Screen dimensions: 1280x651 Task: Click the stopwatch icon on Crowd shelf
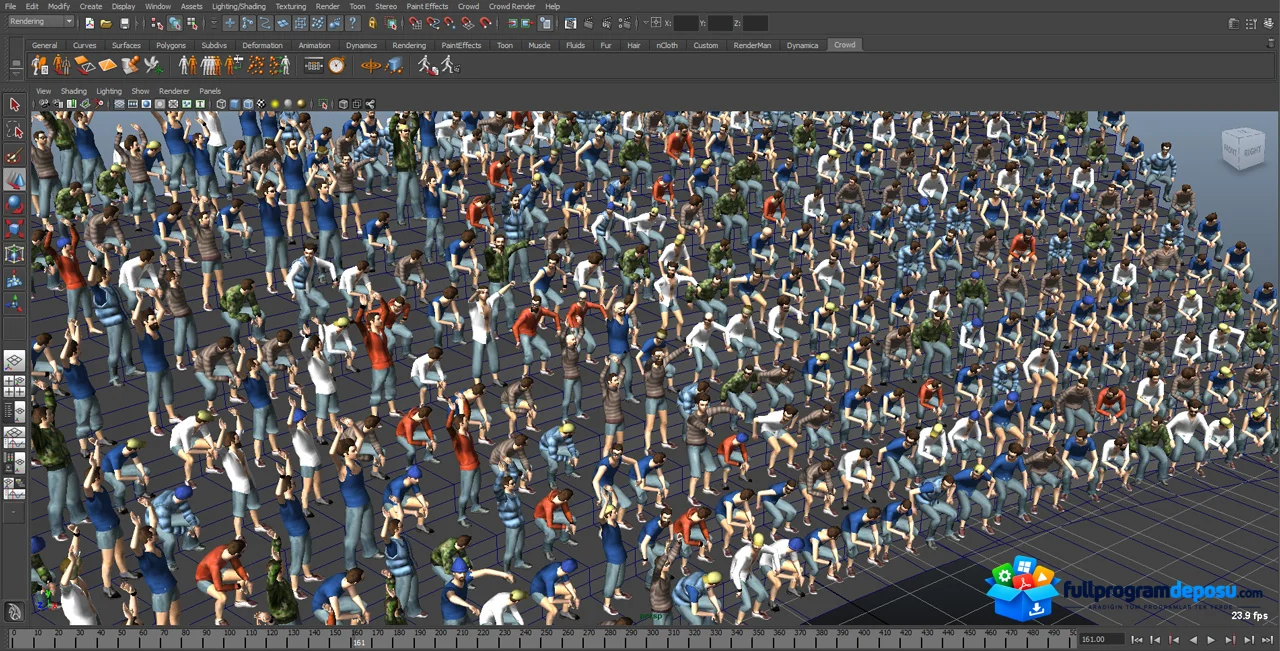(337, 65)
